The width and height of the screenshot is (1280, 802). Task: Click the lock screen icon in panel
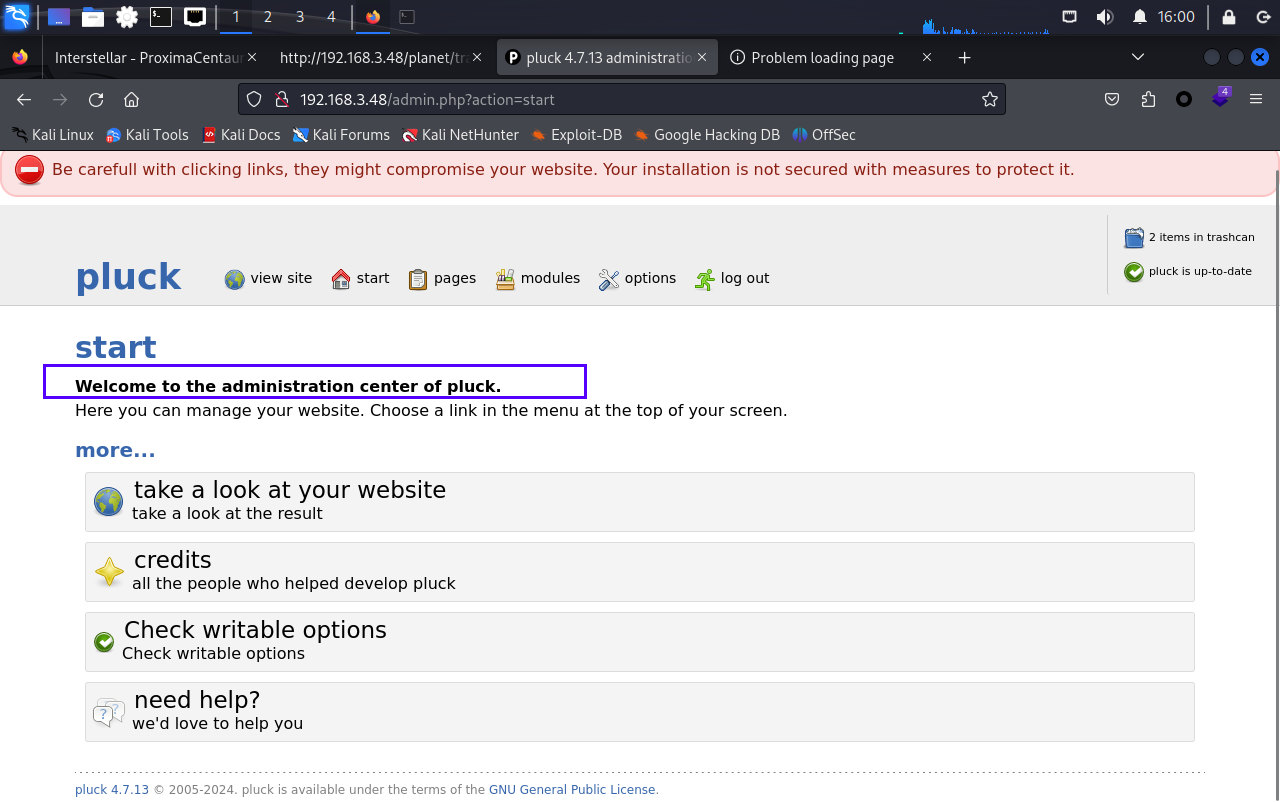pyautogui.click(x=1229, y=16)
